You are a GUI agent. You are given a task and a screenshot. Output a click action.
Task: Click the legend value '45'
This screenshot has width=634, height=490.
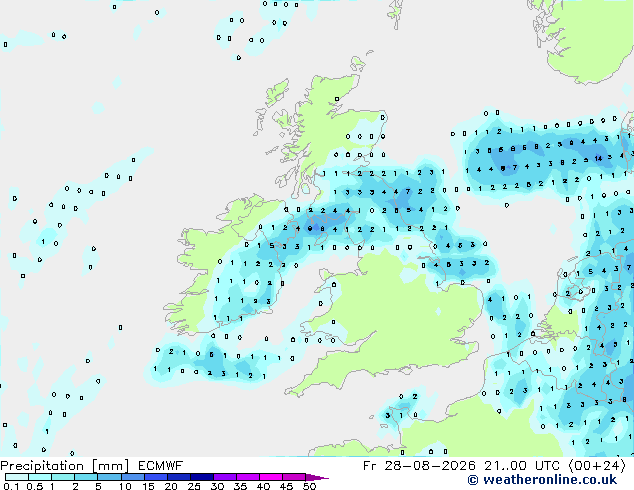click(x=286, y=486)
